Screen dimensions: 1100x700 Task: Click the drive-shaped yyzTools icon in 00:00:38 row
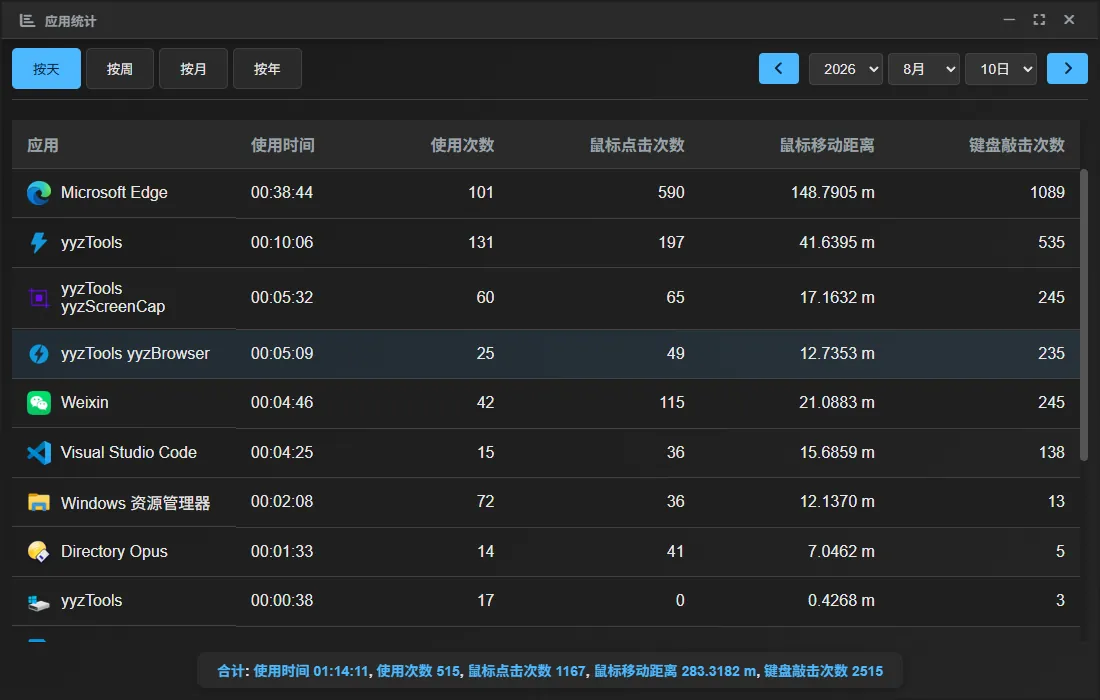[39, 602]
